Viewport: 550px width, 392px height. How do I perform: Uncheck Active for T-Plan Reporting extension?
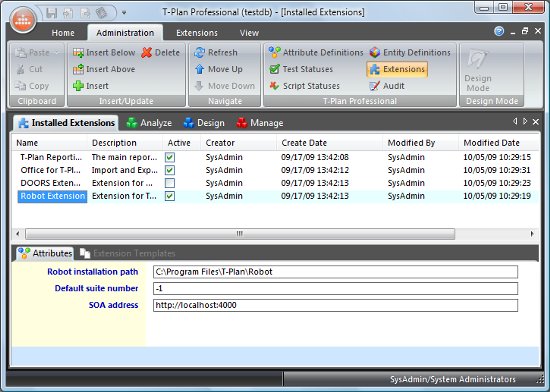[170, 157]
